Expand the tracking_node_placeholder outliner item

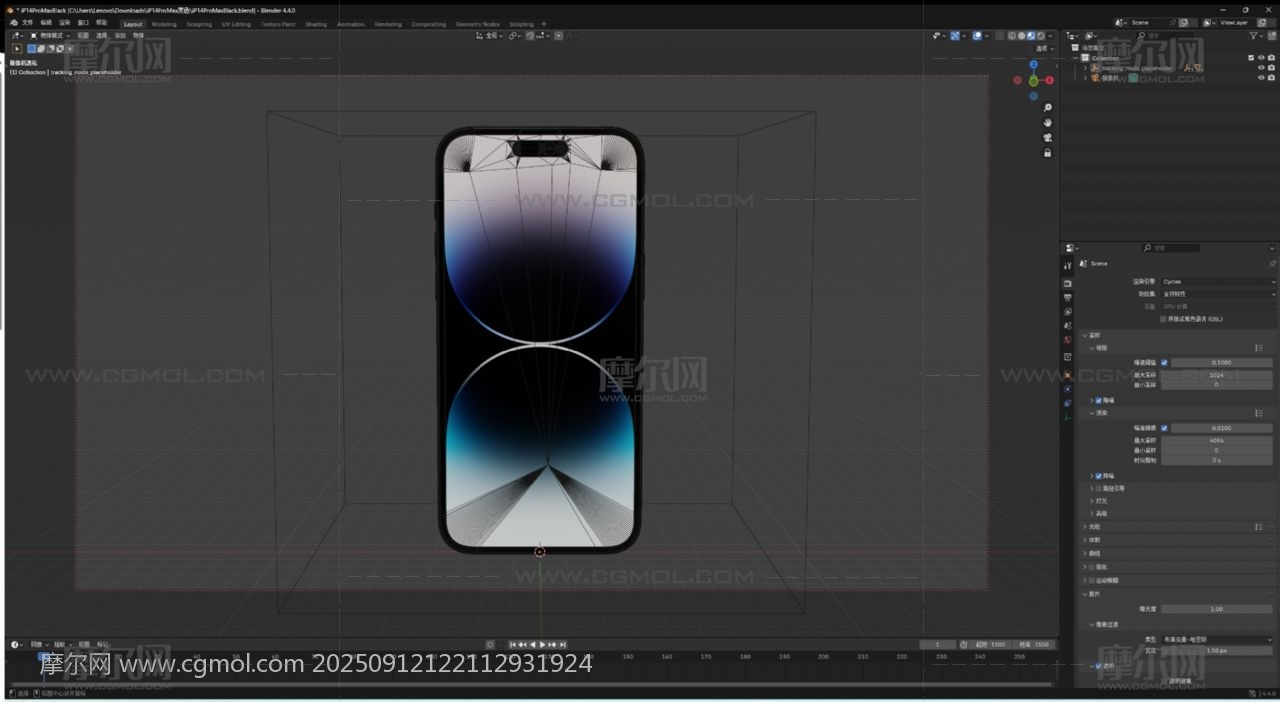pos(1085,68)
